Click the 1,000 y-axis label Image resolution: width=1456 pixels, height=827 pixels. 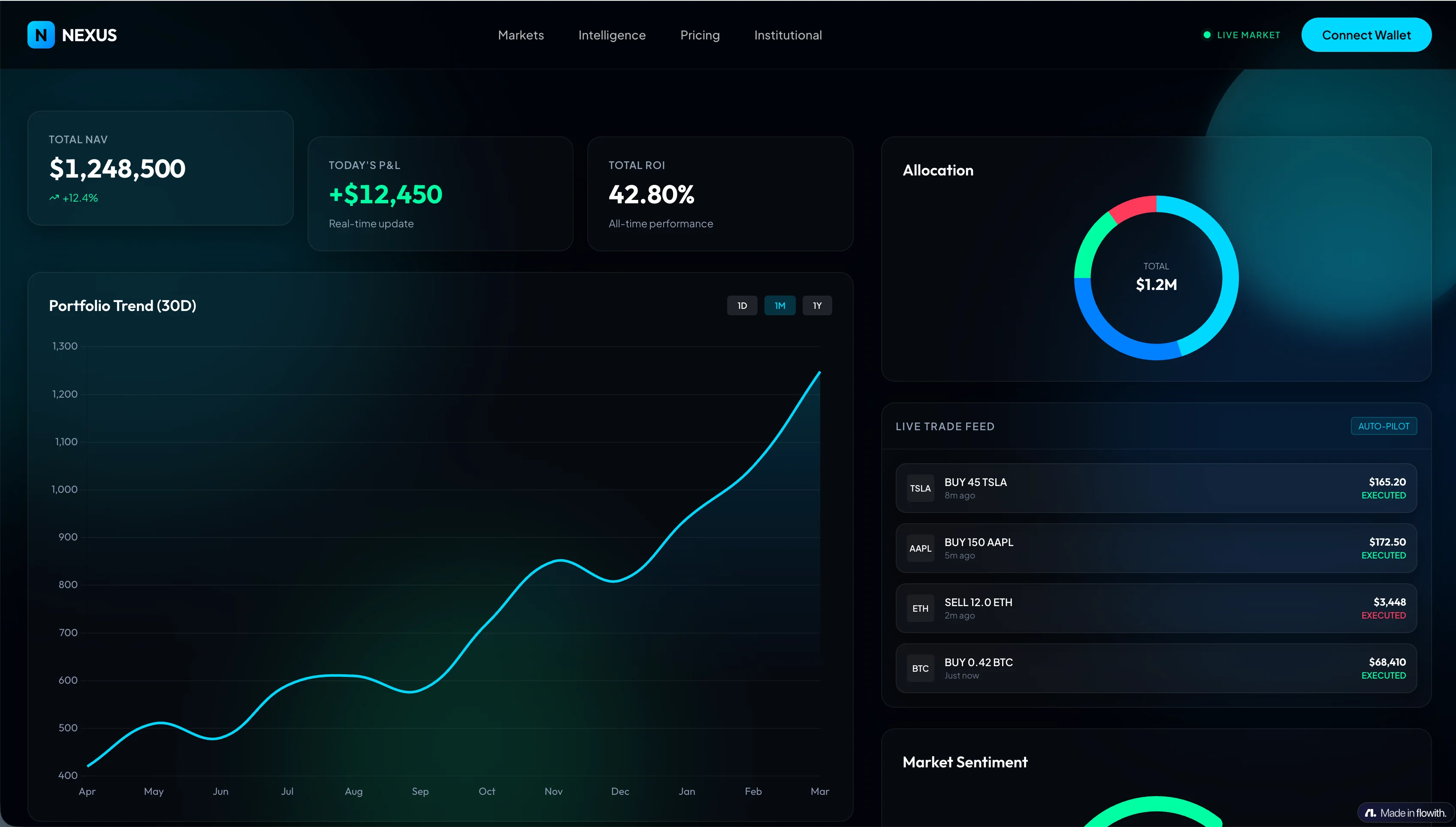click(x=64, y=489)
